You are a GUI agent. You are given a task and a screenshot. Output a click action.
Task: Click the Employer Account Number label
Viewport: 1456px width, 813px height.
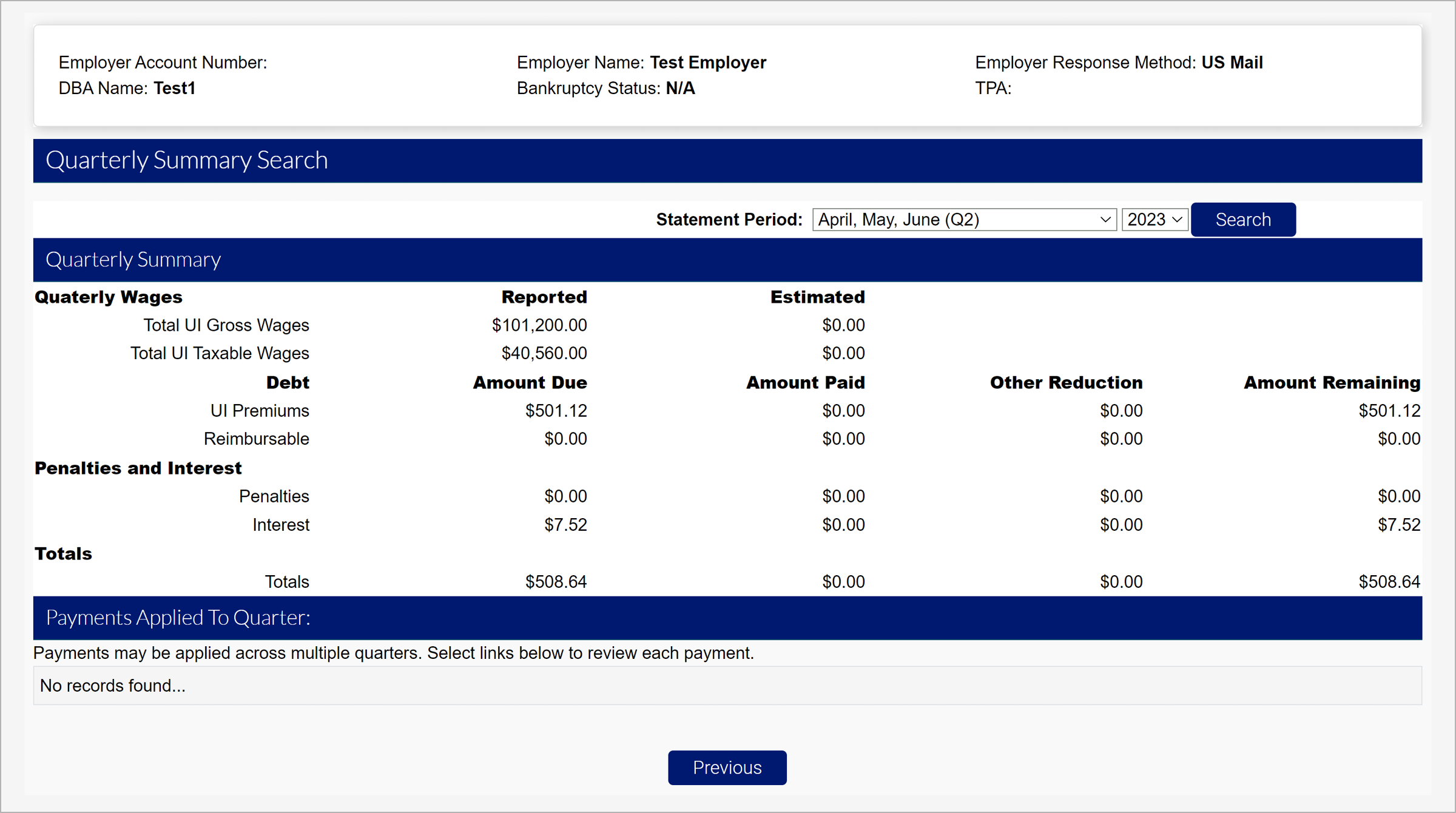[163, 62]
